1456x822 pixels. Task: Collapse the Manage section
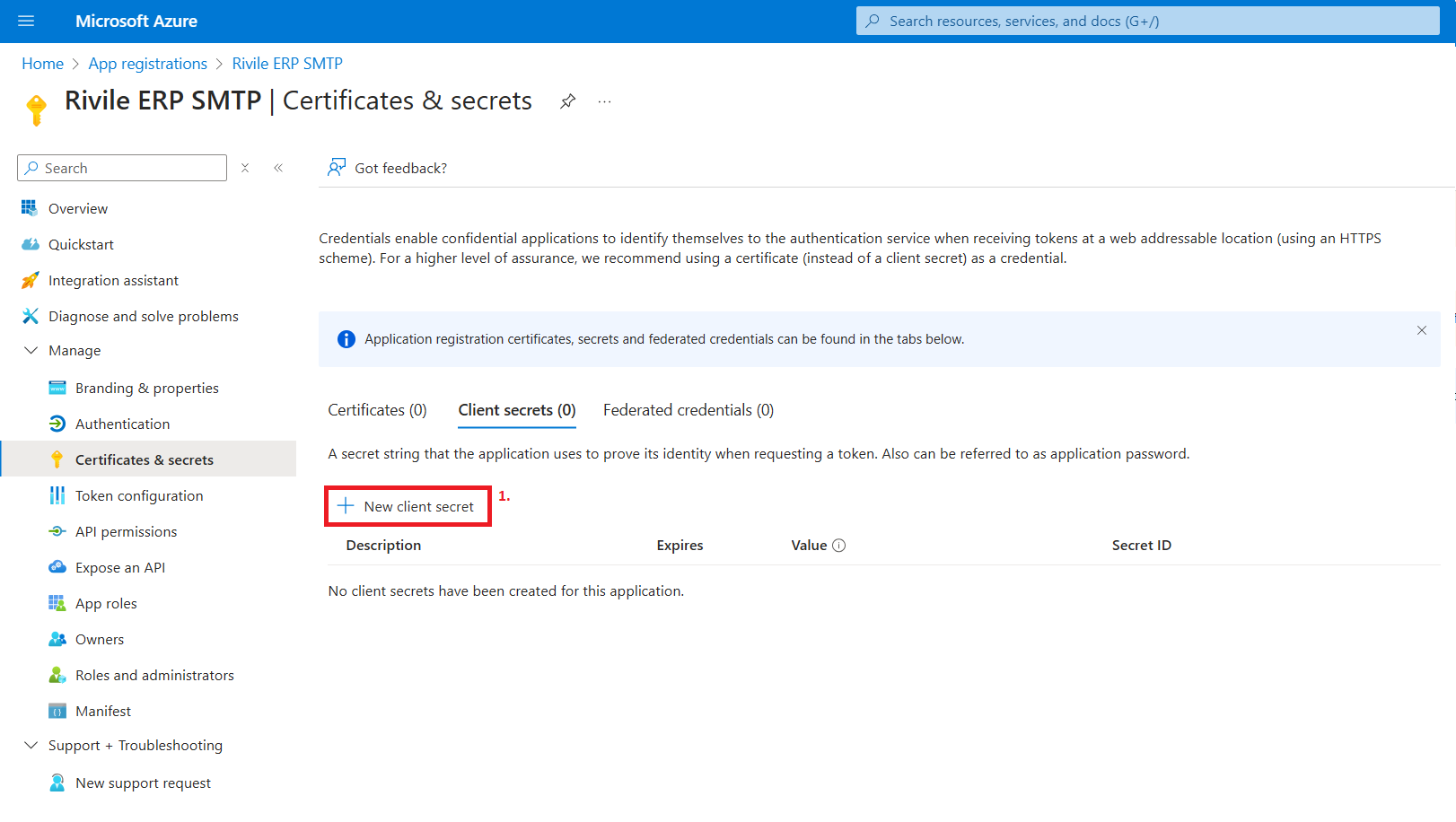pyautogui.click(x=31, y=351)
